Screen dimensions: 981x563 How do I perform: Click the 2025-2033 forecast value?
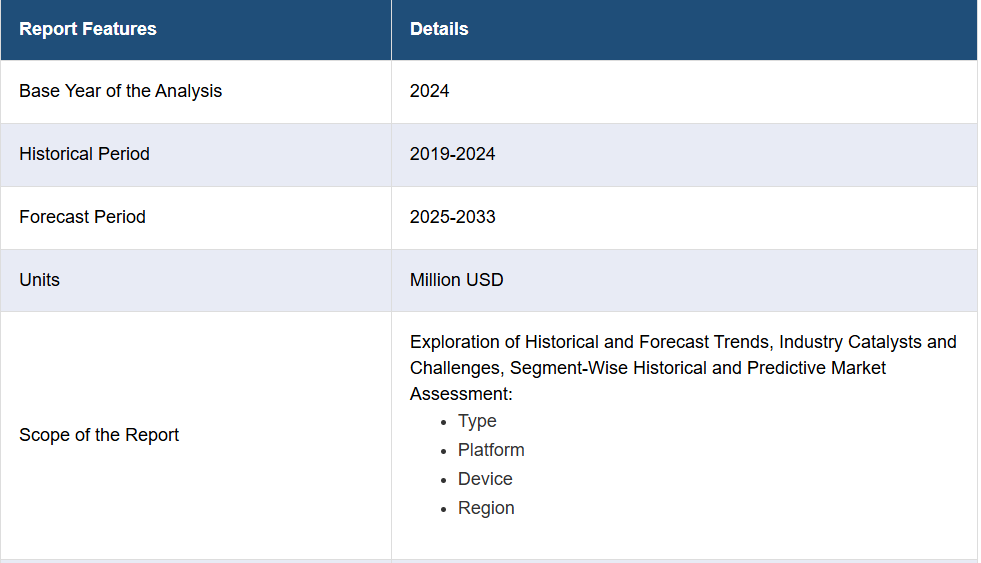point(452,217)
